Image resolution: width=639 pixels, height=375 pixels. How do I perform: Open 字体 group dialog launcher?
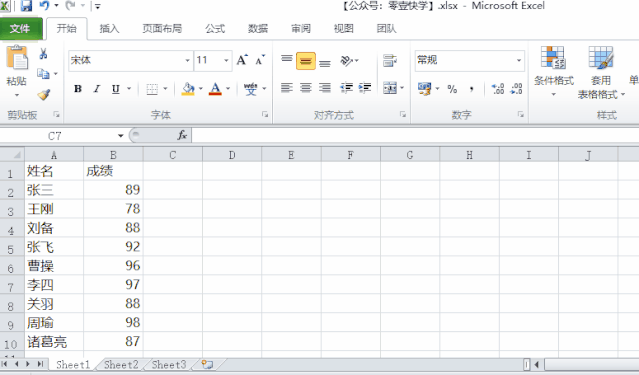265,115
